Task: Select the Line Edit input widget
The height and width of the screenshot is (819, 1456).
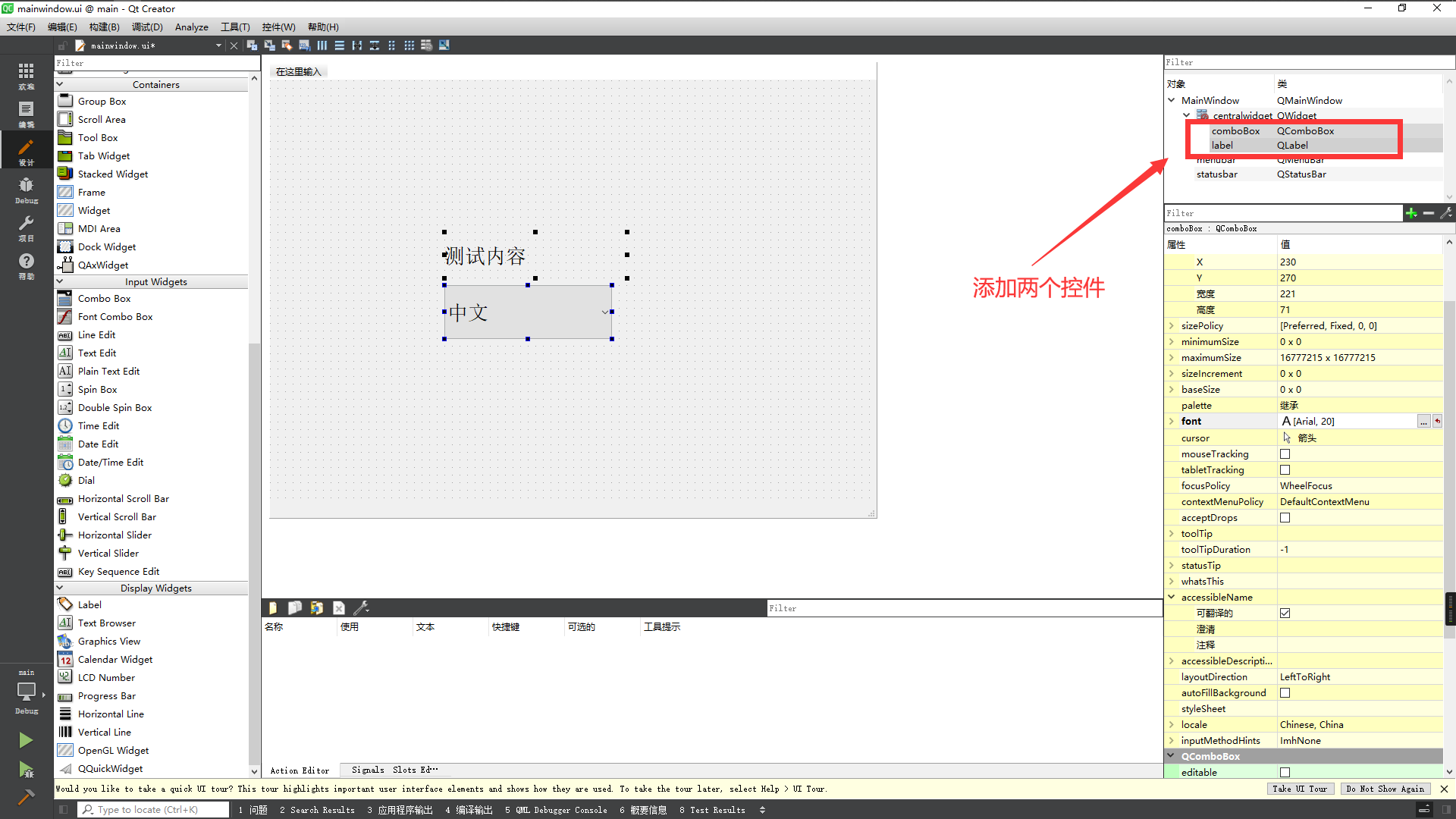Action: [x=96, y=334]
